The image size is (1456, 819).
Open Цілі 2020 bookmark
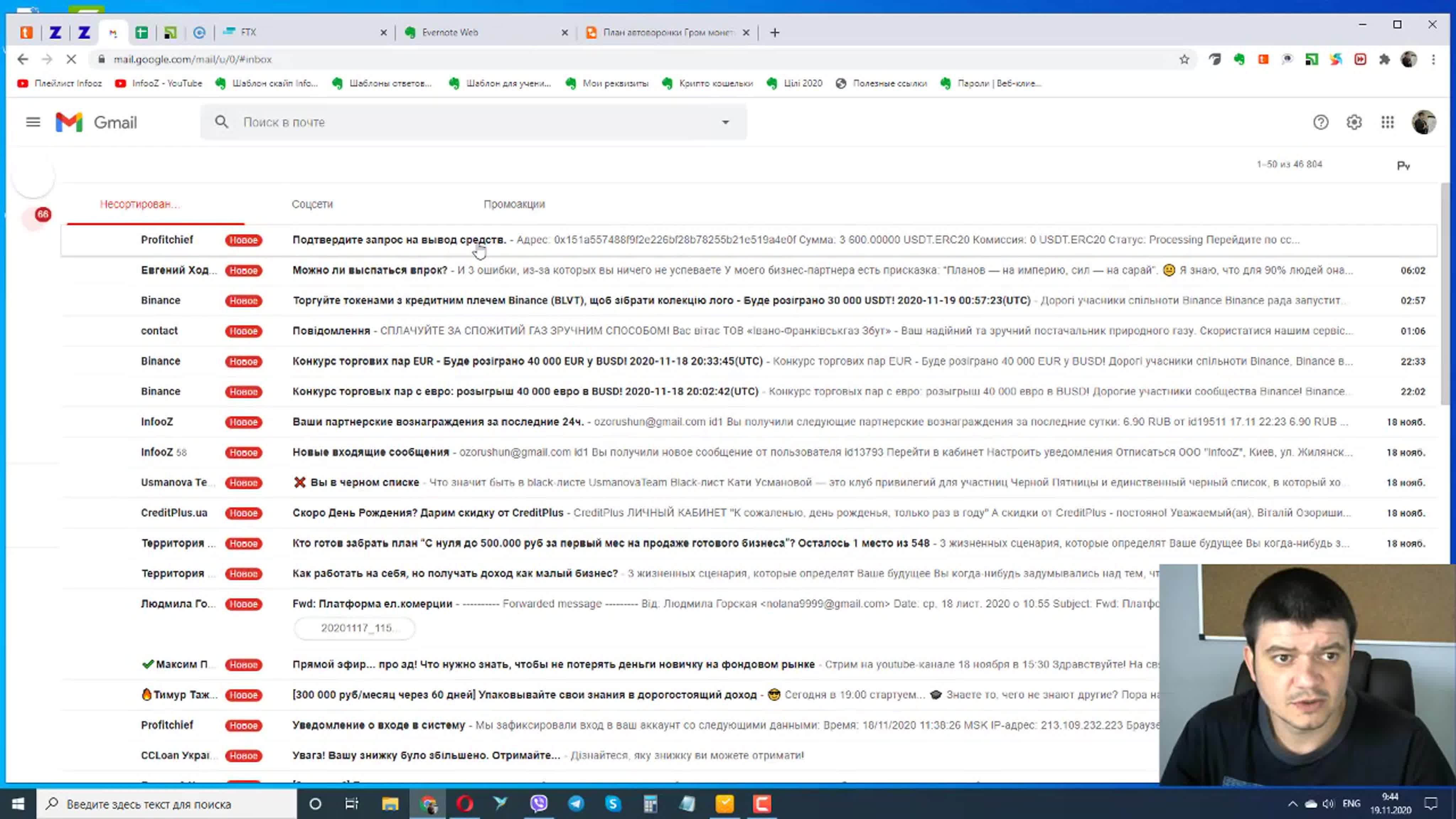click(x=794, y=84)
